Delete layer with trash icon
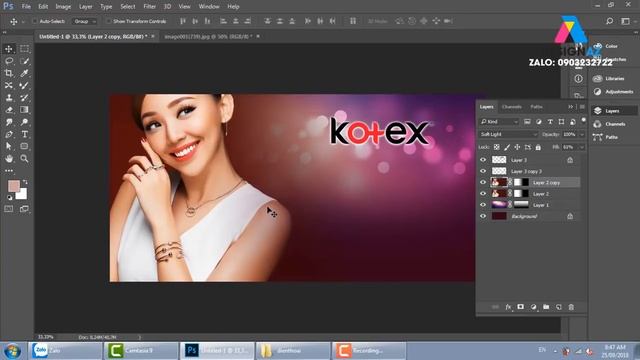640x360 pixels. (x=571, y=307)
